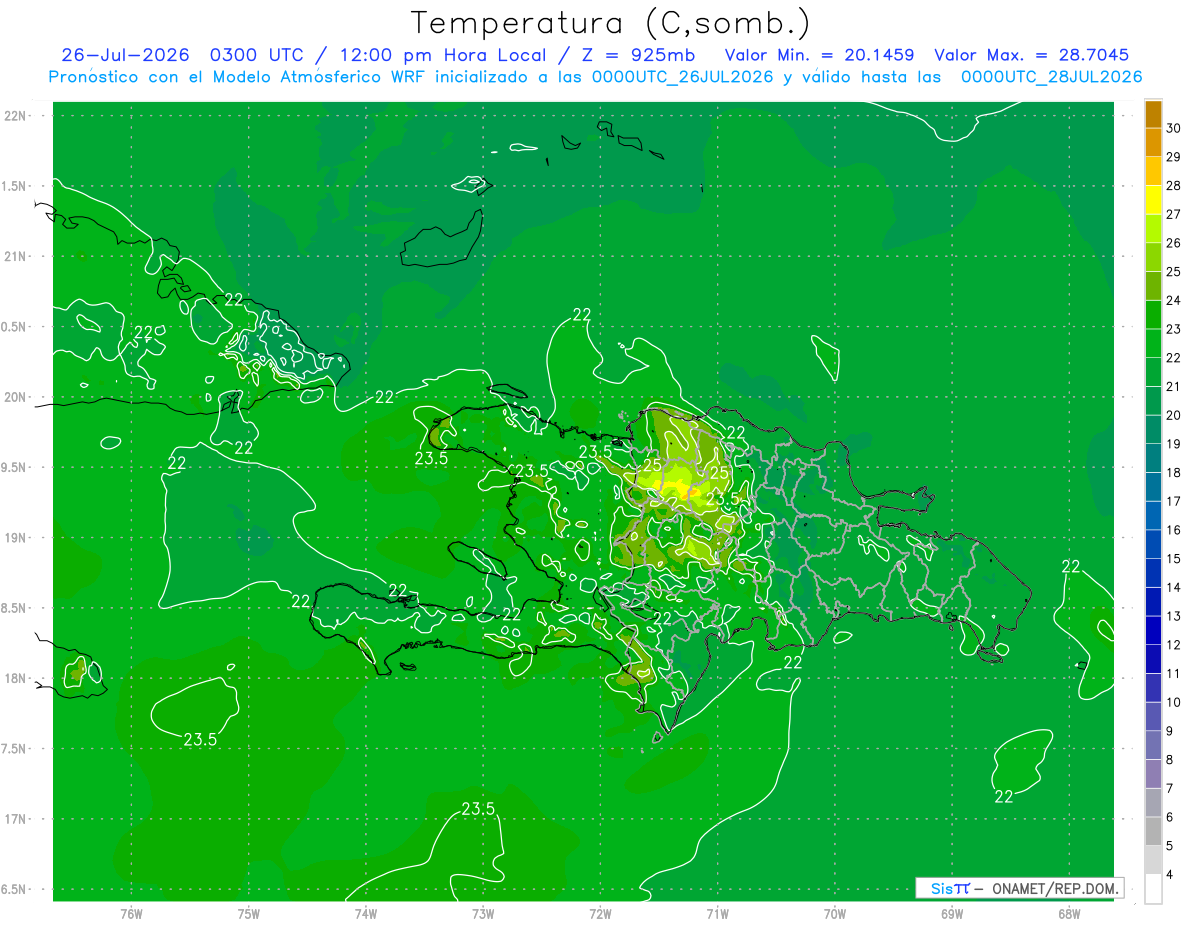Screen dimensions: 1200x927
Task: Click the '71W' longitude axis label
Action: click(x=717, y=913)
